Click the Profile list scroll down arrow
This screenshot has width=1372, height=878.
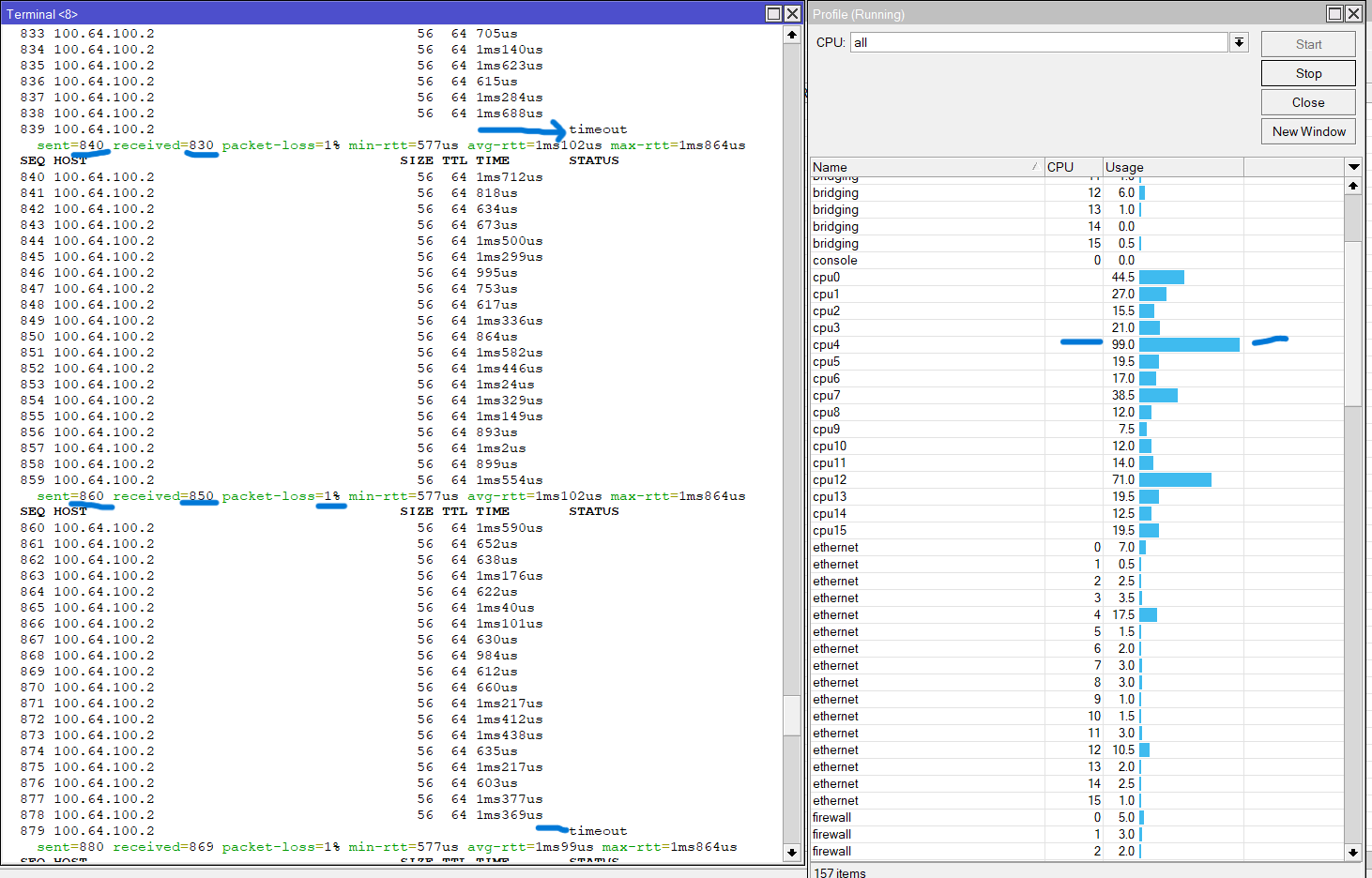coord(1352,852)
